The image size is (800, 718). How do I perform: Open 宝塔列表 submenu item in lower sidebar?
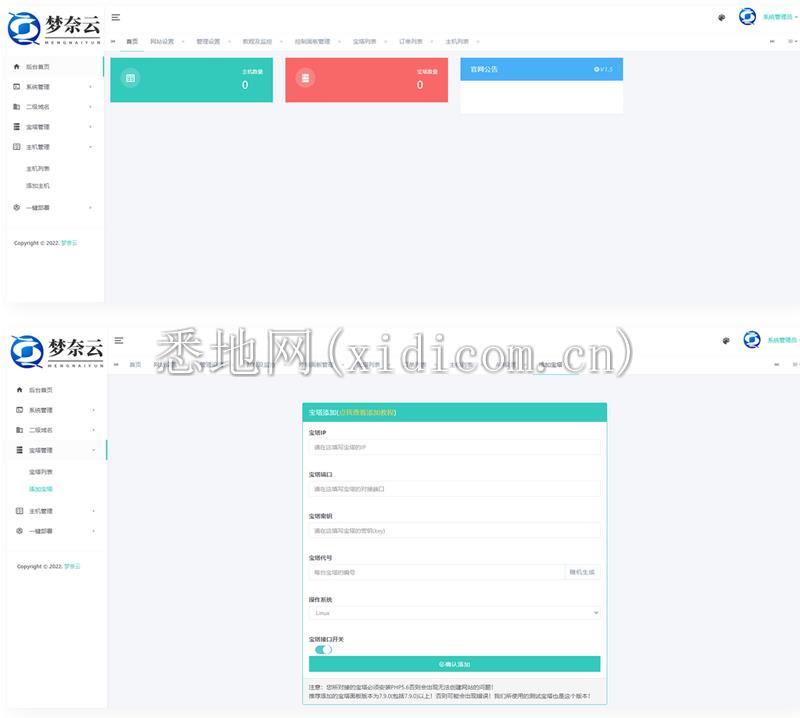(x=41, y=472)
